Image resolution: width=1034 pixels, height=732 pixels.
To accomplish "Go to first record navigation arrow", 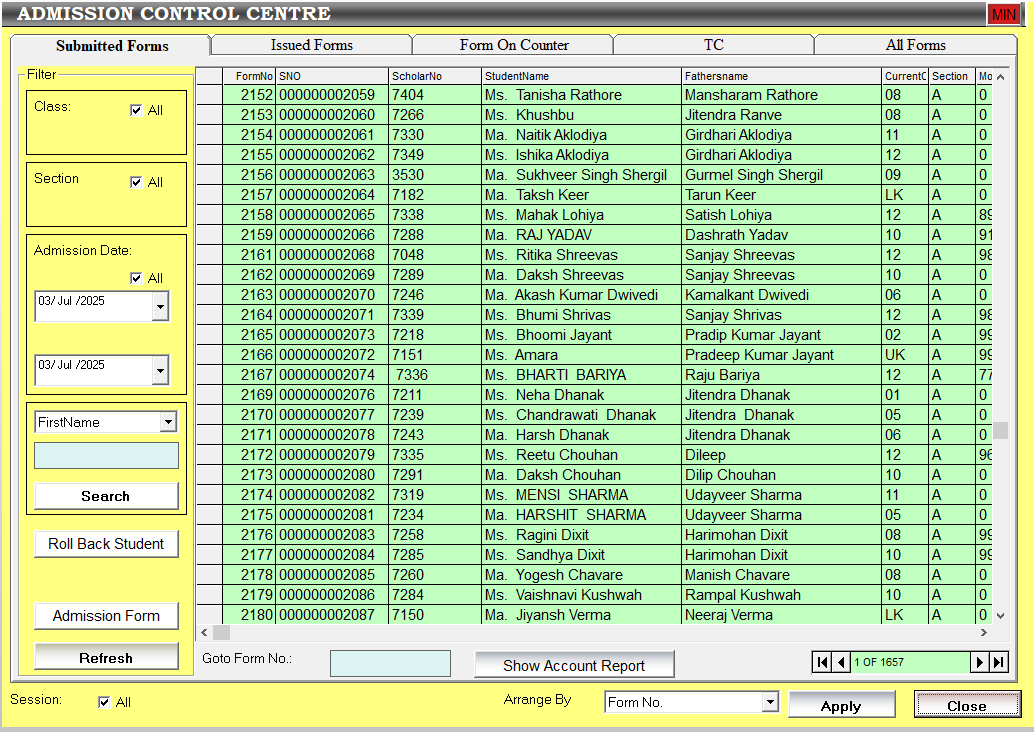I will click(822, 662).
